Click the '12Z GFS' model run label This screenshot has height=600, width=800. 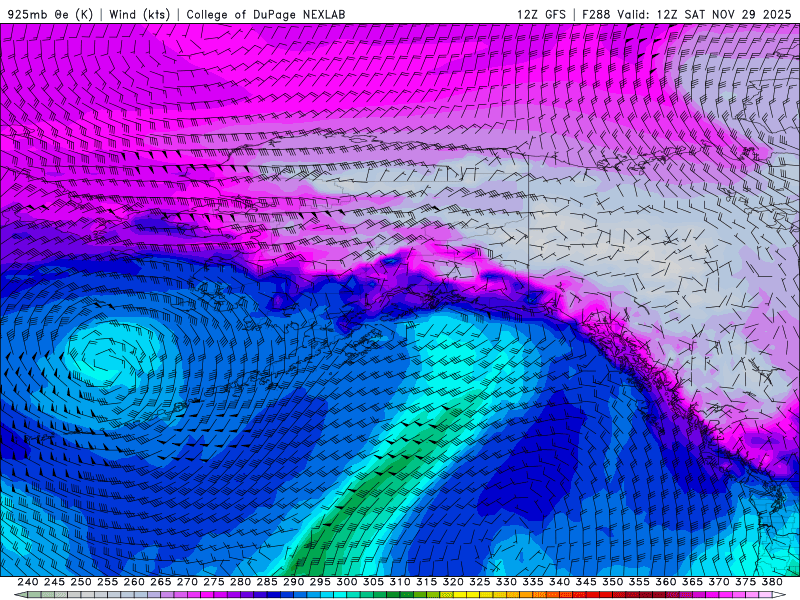[541, 14]
